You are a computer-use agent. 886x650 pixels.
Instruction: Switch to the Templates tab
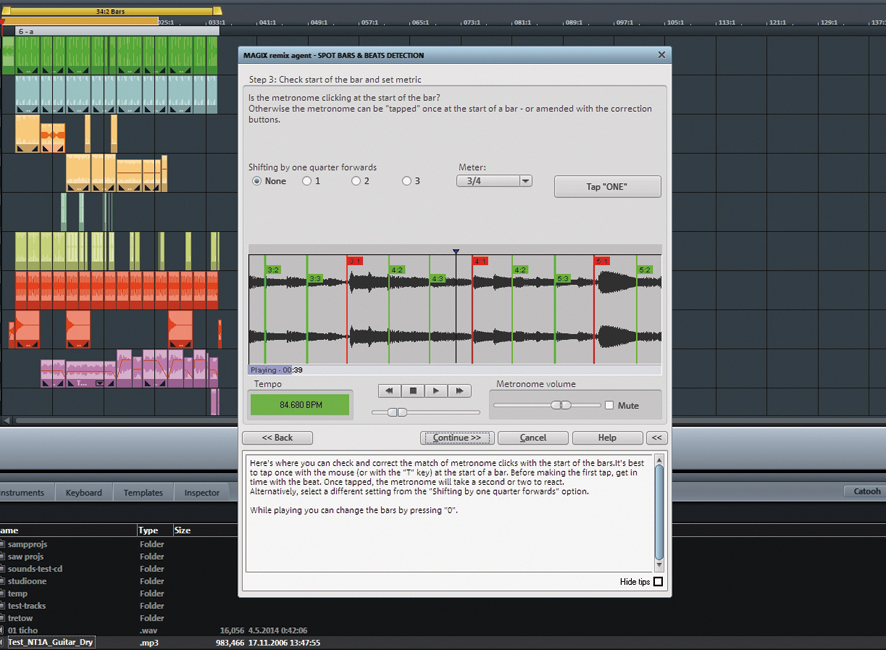[x=143, y=492]
